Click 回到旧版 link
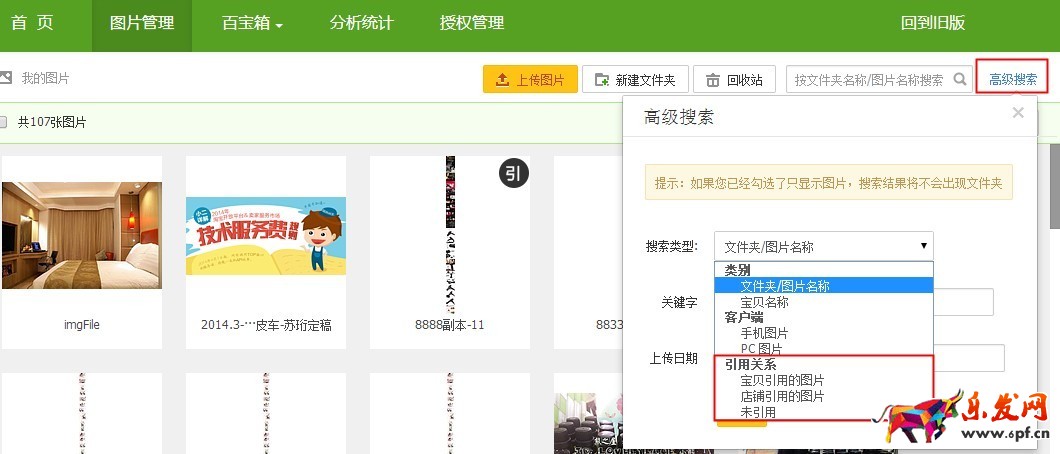The height and width of the screenshot is (454, 1060). (x=933, y=22)
